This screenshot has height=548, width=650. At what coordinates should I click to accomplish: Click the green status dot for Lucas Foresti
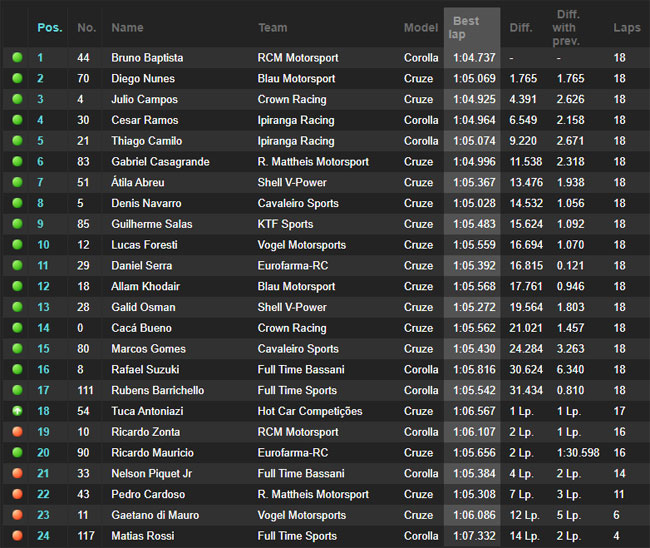click(17, 245)
